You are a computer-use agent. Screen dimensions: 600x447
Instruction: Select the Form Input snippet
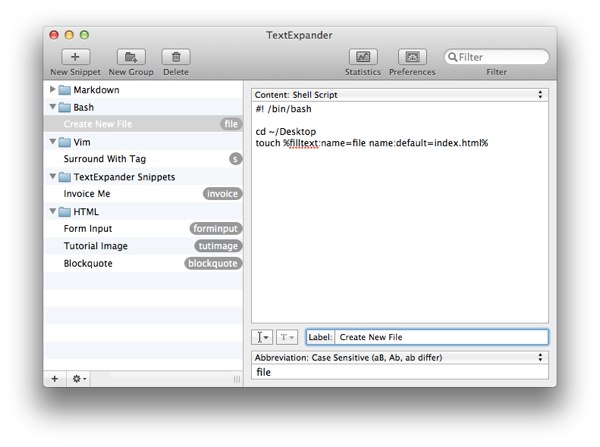pyautogui.click(x=143, y=228)
